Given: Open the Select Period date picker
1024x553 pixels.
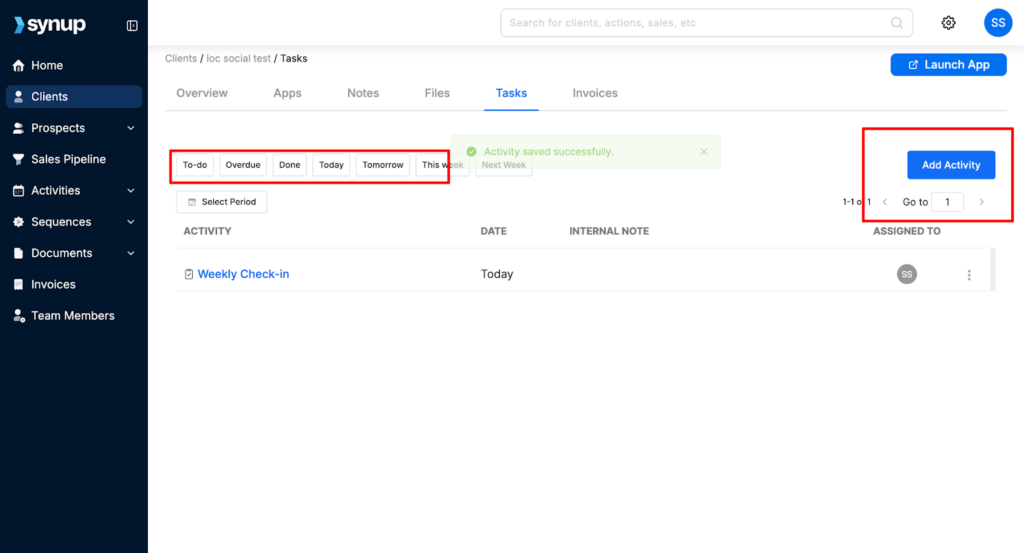Looking at the screenshot, I should click(x=221, y=202).
